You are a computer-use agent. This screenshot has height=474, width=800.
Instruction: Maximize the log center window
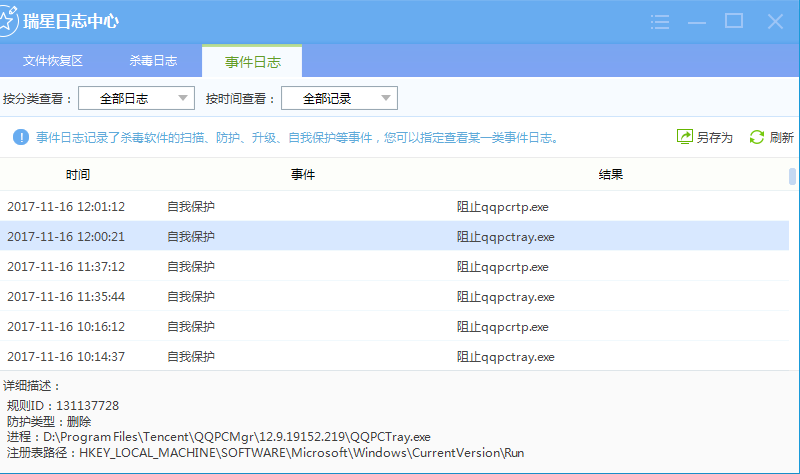coord(734,21)
